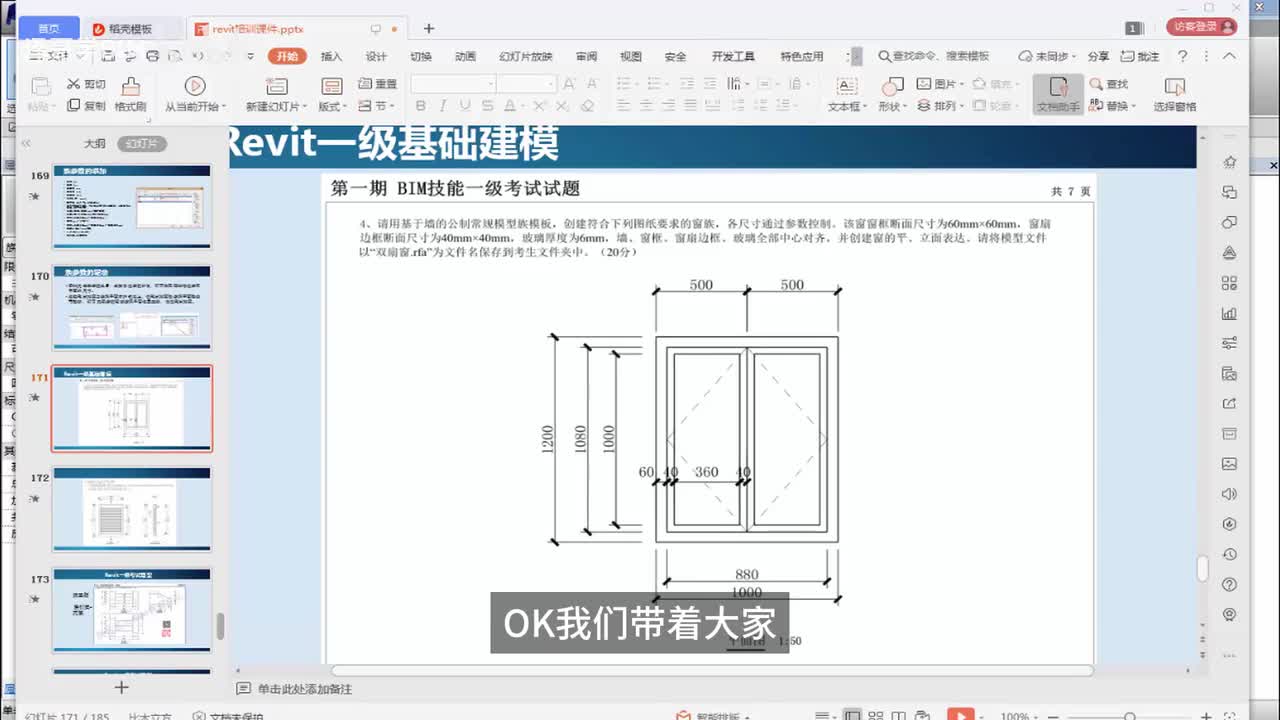Click the sound icon in right sidebar
Screen dimensions: 1280x720
[1229, 494]
